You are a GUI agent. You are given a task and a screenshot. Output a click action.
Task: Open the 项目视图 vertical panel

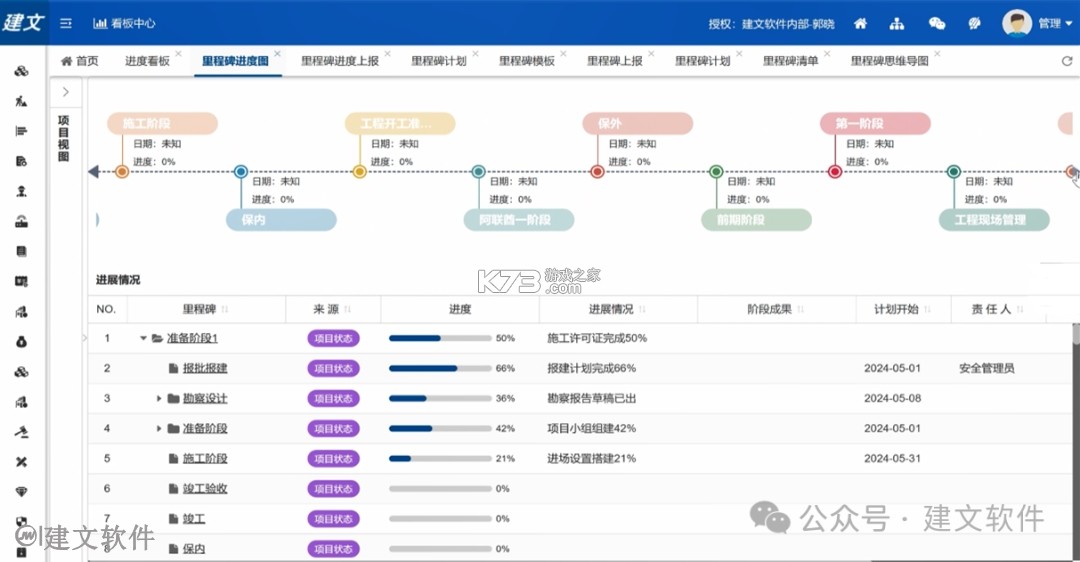[63, 138]
